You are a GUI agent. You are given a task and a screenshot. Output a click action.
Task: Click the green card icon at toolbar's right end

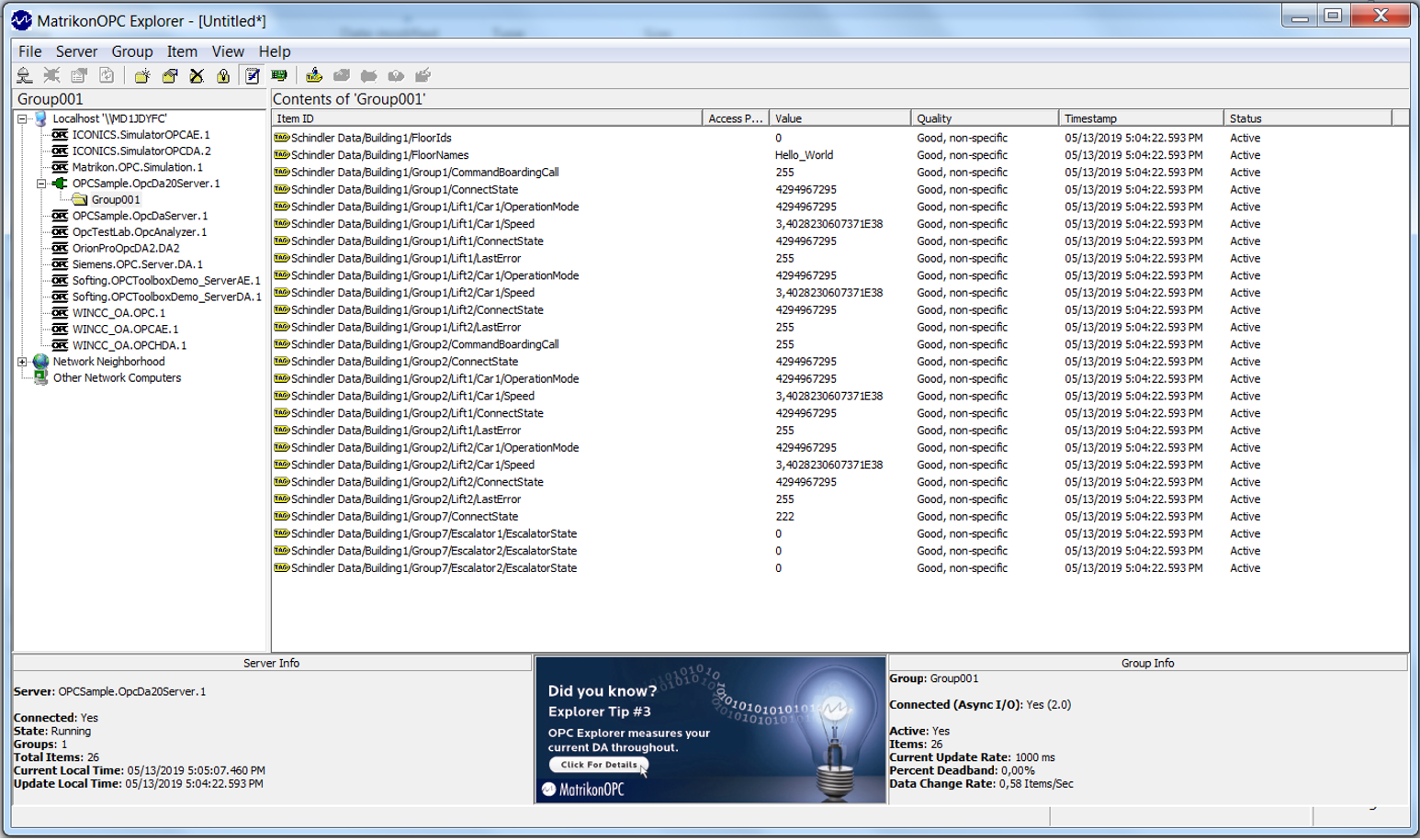click(x=278, y=75)
